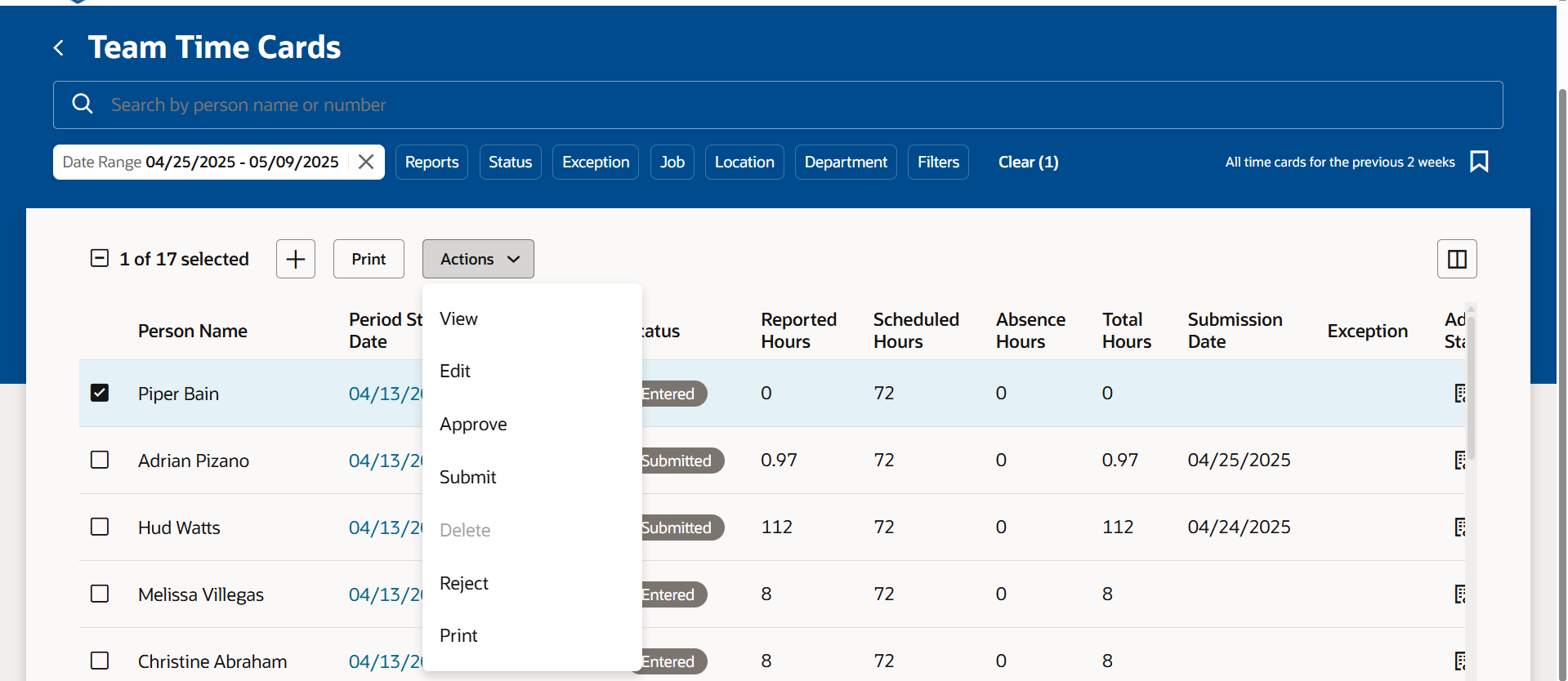Remove the Date Range filter with the X
This screenshot has width=1568, height=681.
pyautogui.click(x=366, y=162)
